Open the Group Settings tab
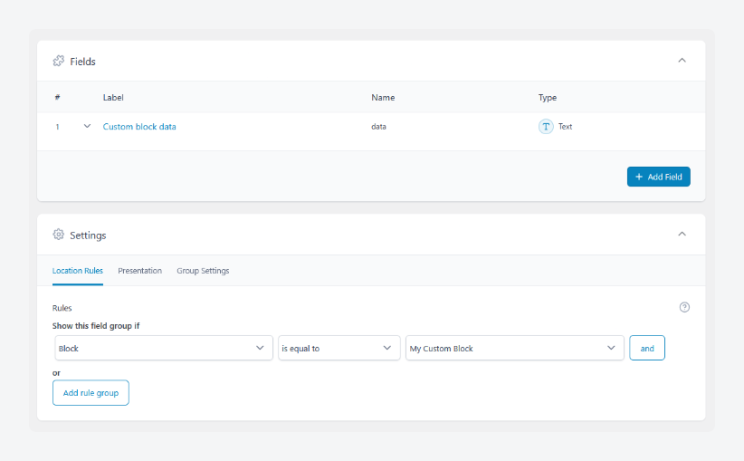 [x=203, y=271]
